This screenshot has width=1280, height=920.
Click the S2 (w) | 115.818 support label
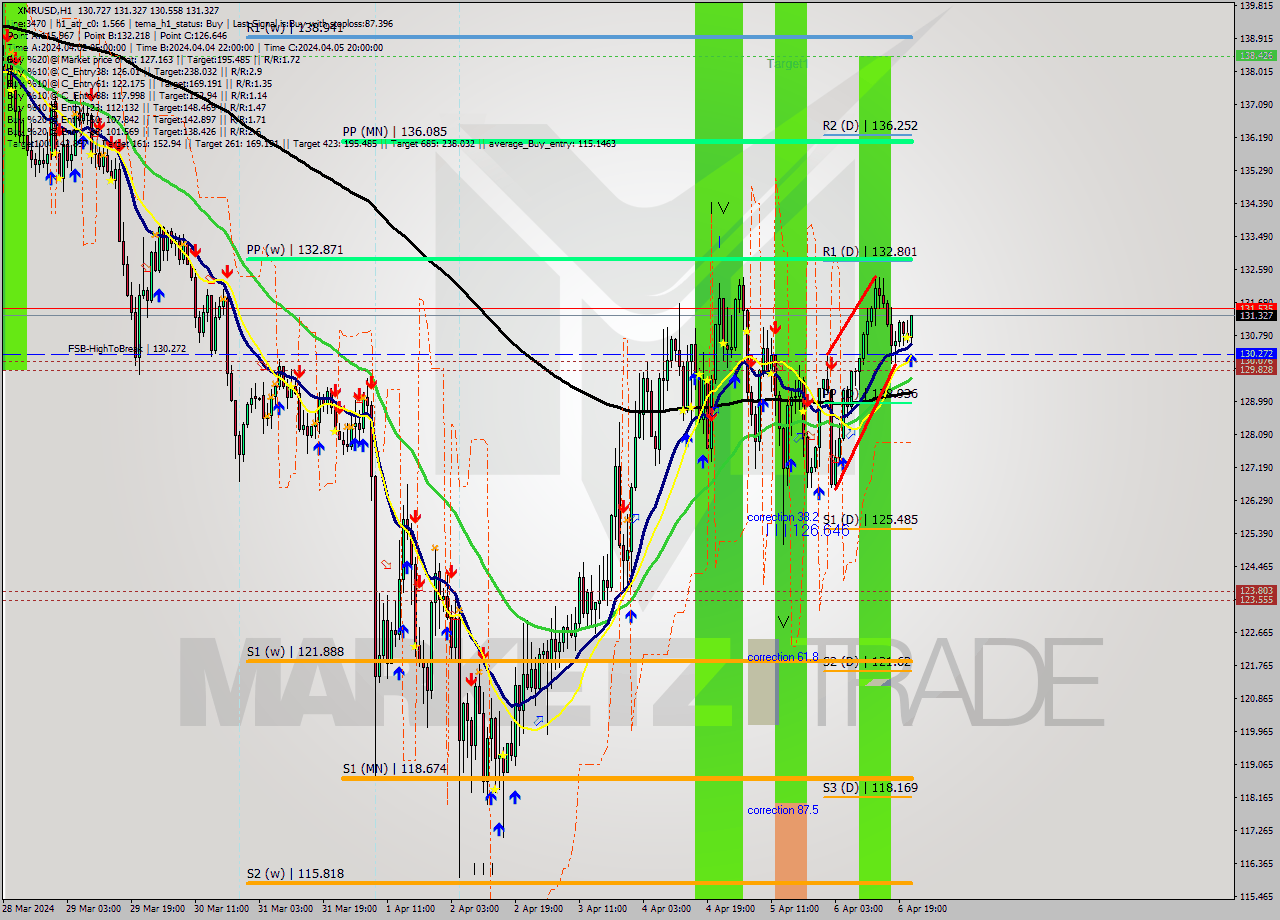(295, 874)
